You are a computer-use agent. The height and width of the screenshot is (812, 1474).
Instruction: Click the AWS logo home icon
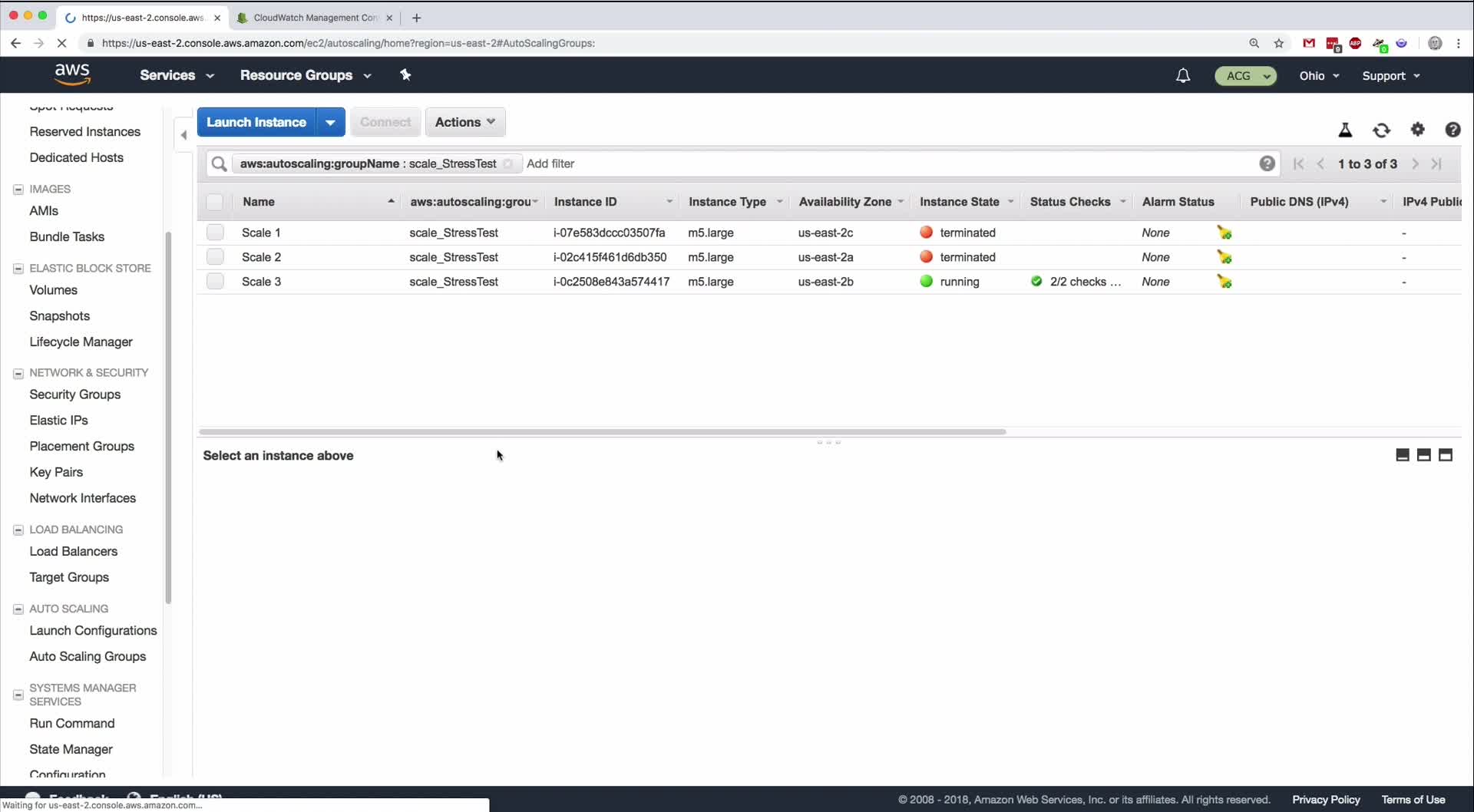click(72, 74)
